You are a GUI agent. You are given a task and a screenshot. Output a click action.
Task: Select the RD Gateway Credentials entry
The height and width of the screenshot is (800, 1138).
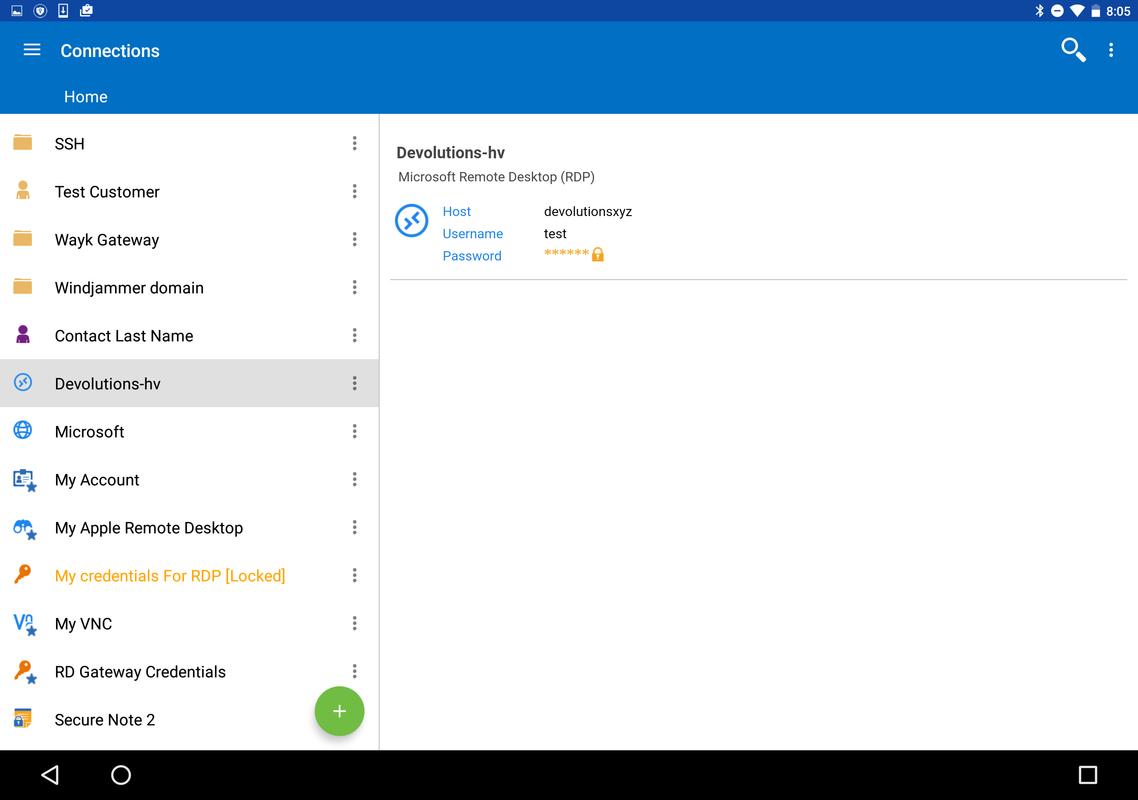pyautogui.click(x=189, y=671)
